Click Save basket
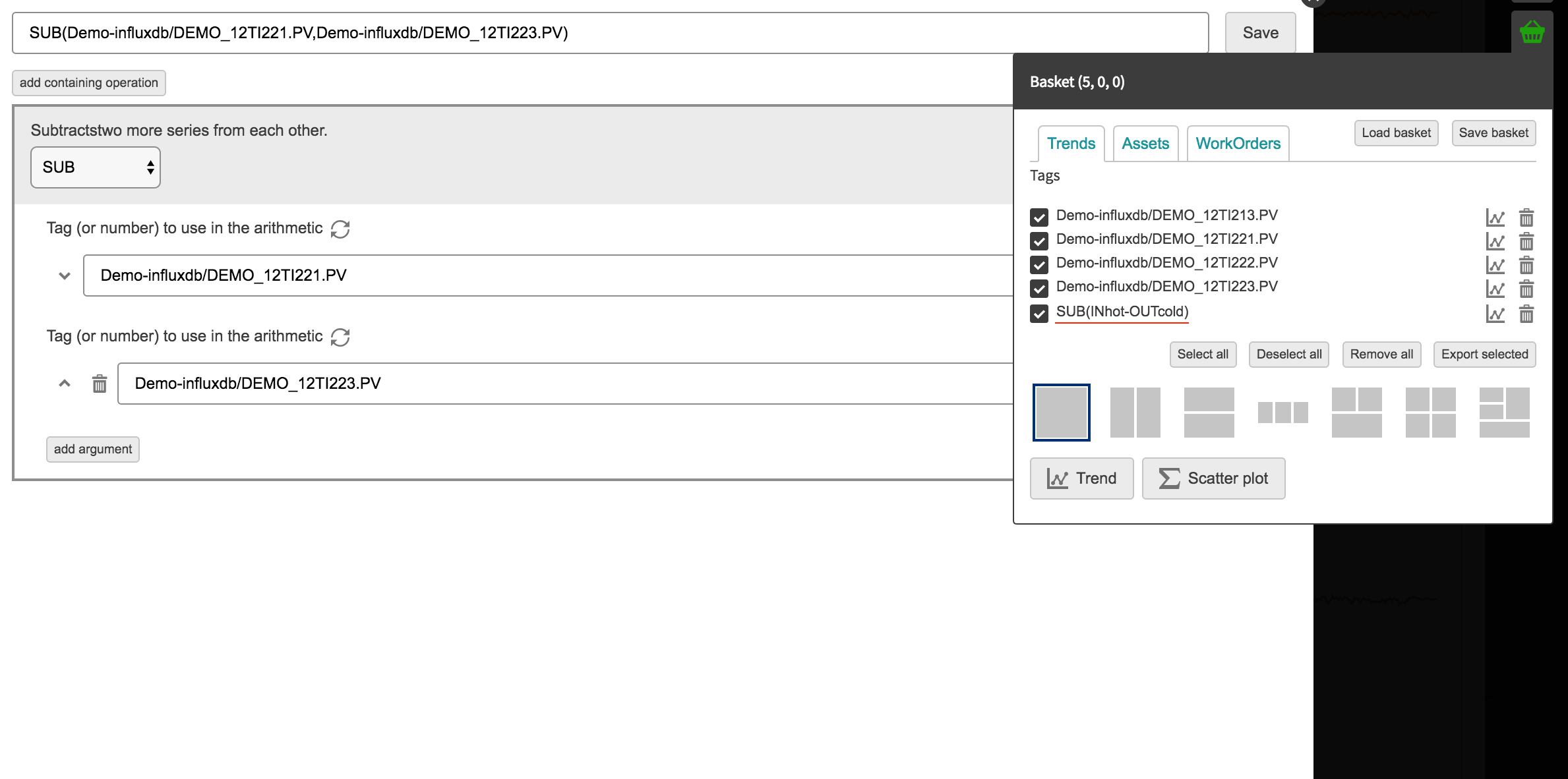 1493,133
